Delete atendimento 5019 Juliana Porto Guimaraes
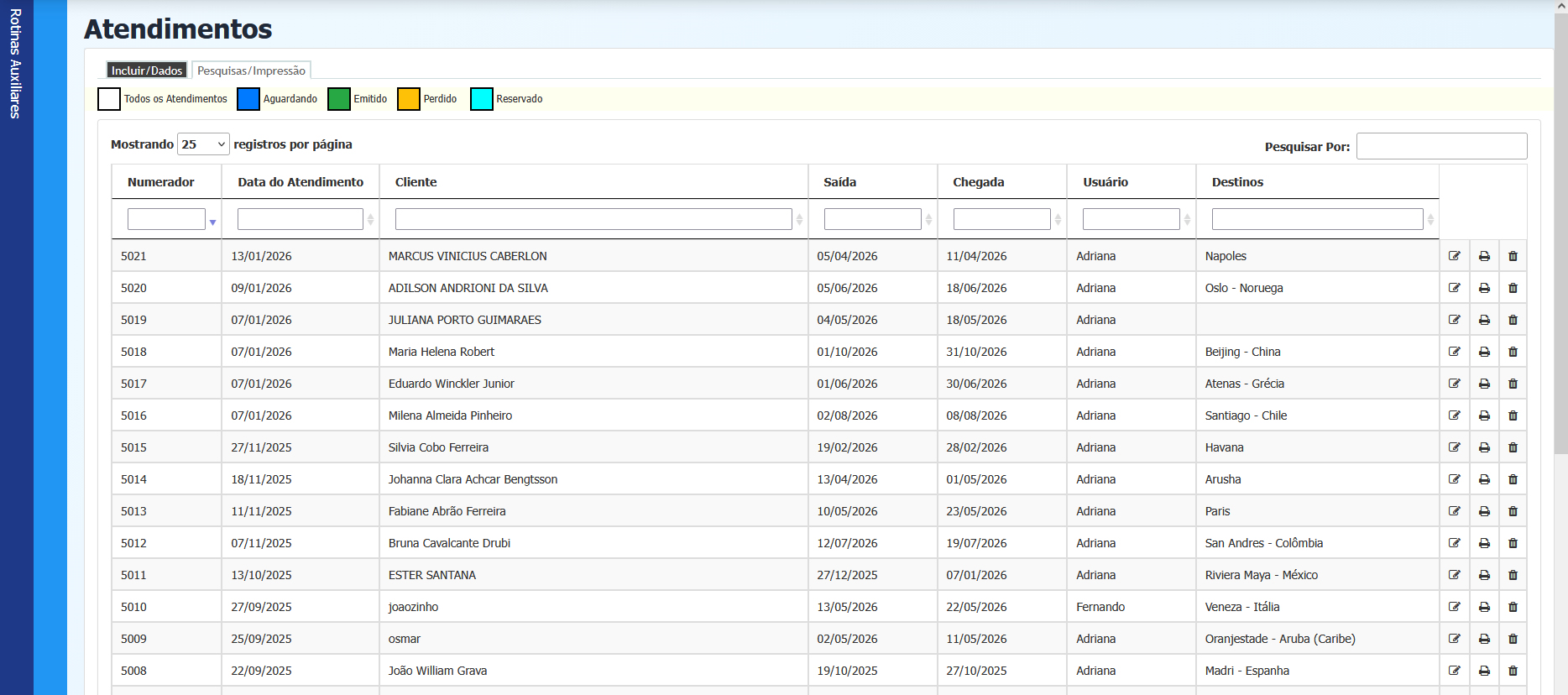The width and height of the screenshot is (1568, 695). 1513,320
